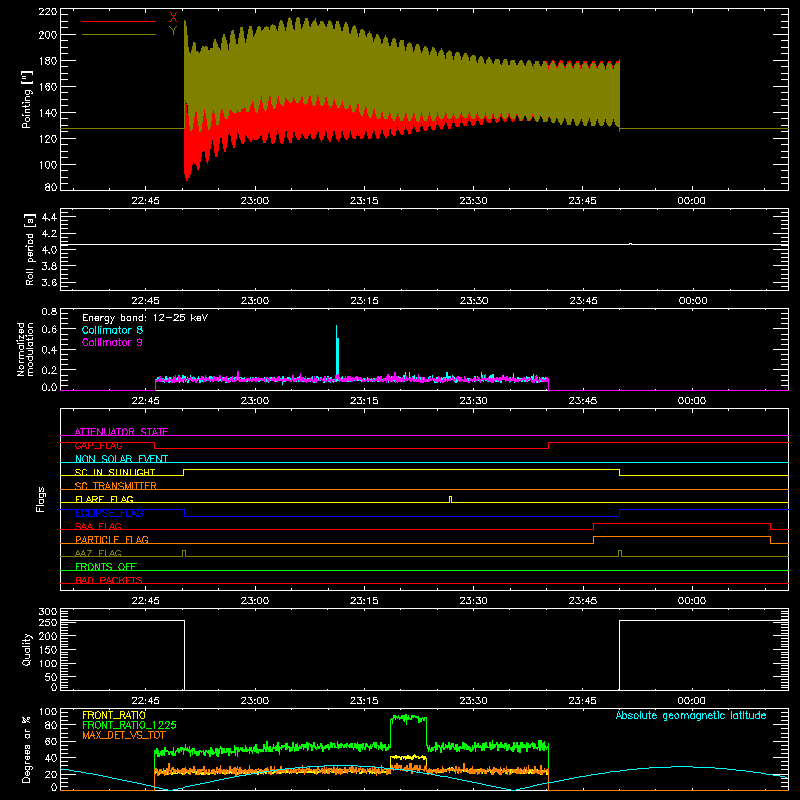Click the ECLIPSE_FLAG label

[x=109, y=513]
